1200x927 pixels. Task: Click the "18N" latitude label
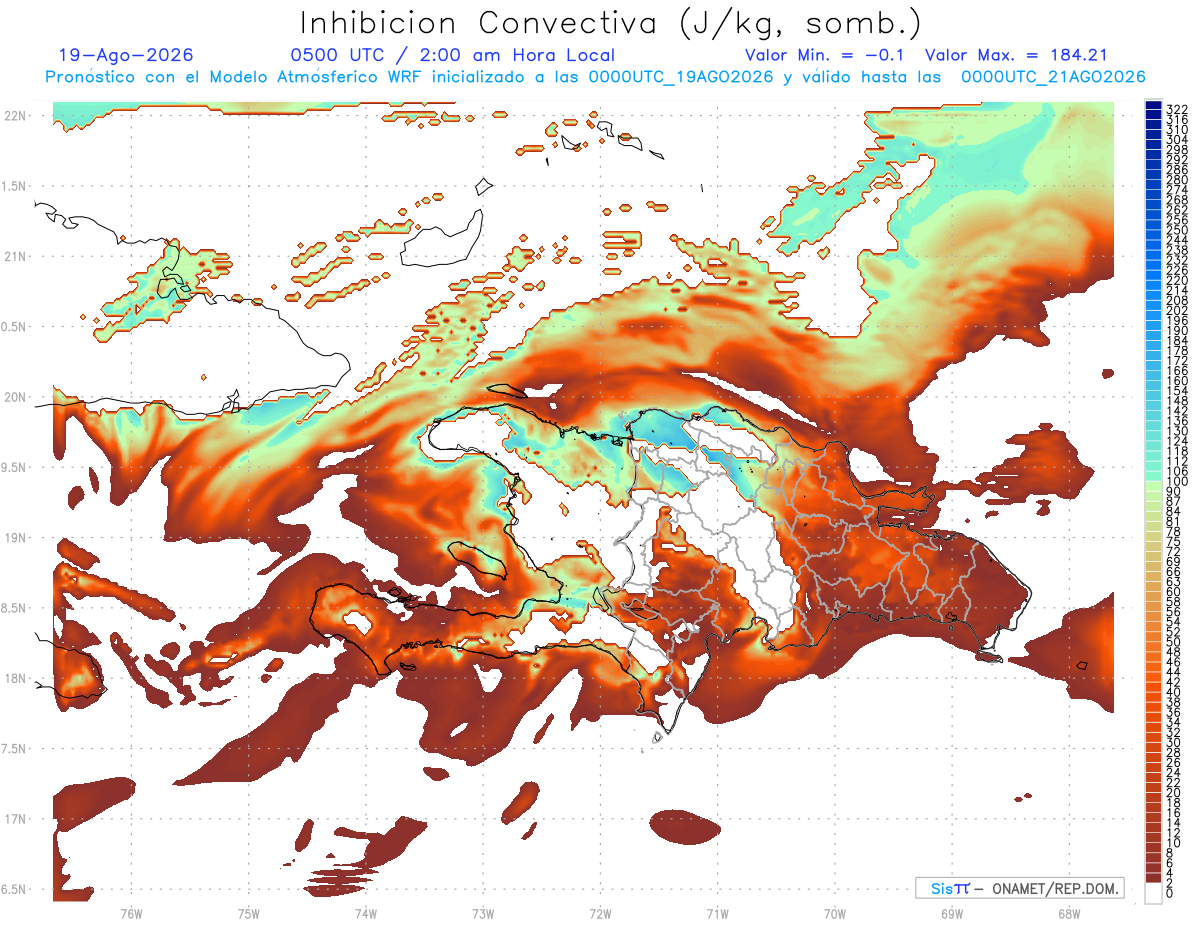15,678
